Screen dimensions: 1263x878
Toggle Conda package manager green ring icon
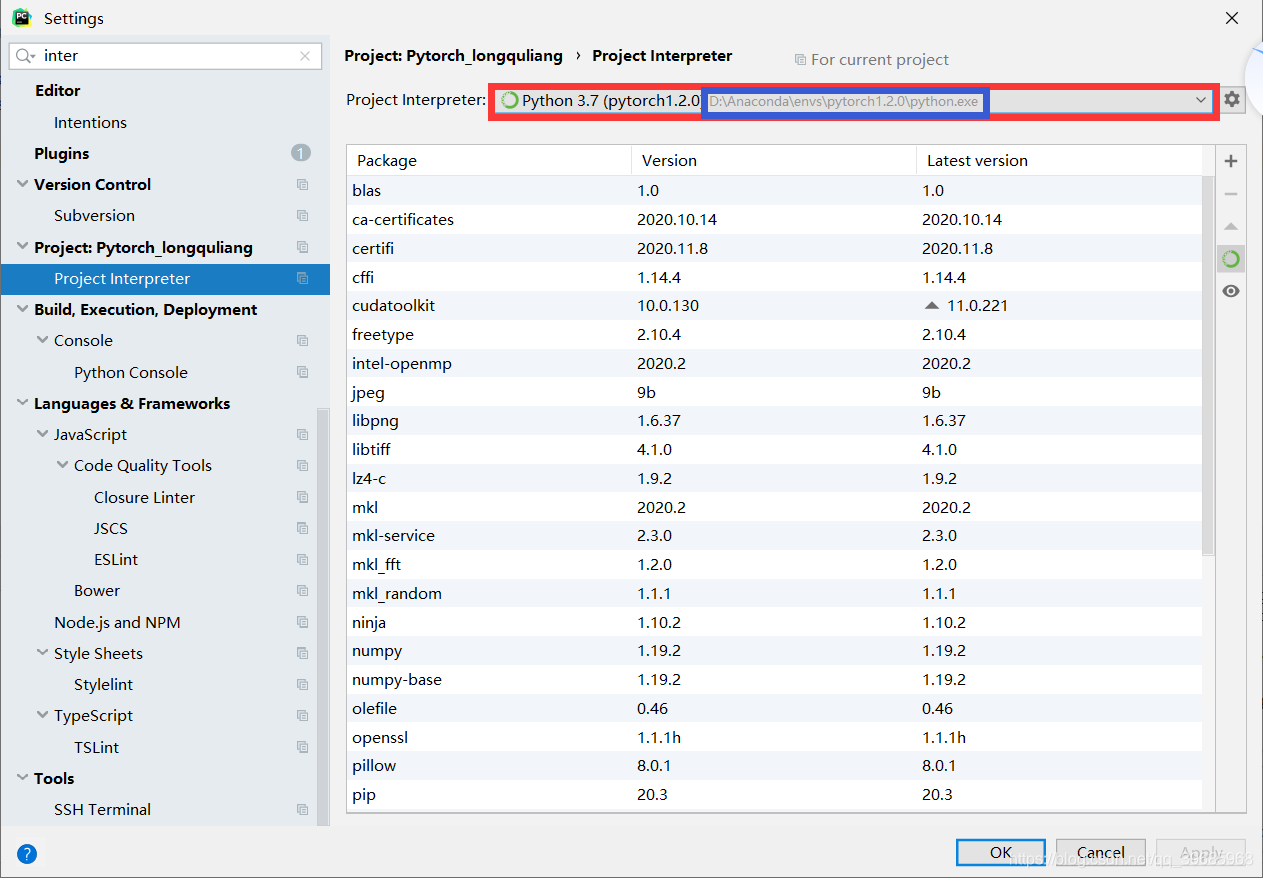[1231, 259]
